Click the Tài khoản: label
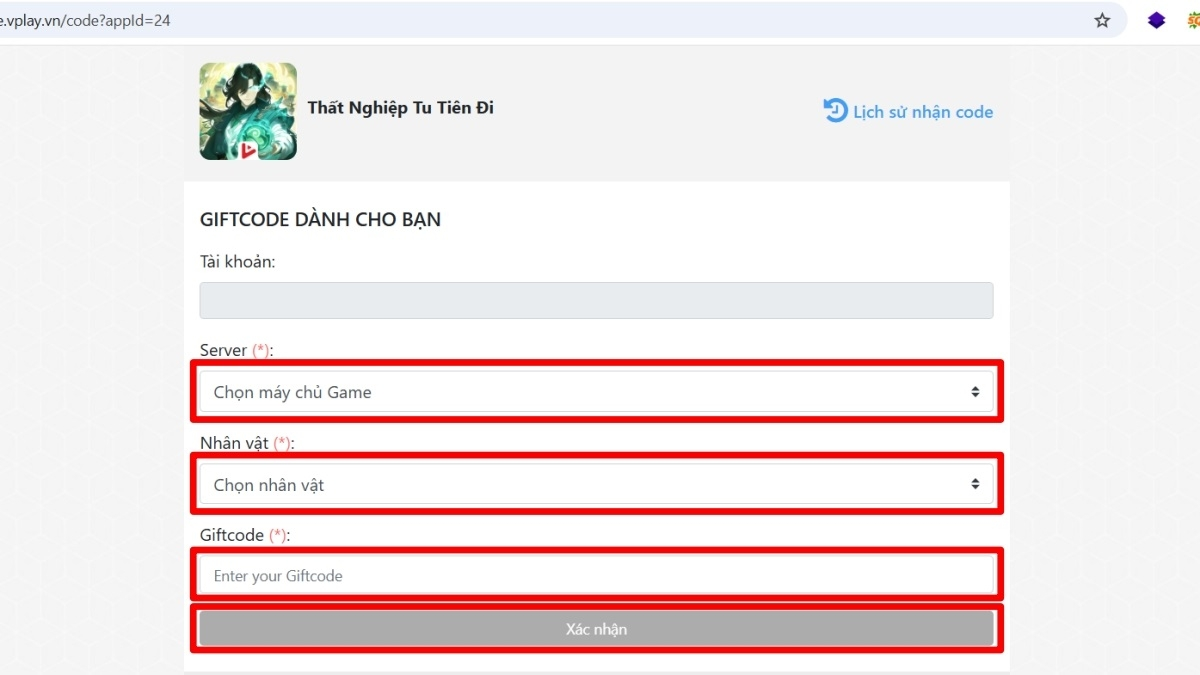The image size is (1200, 675). tap(237, 261)
